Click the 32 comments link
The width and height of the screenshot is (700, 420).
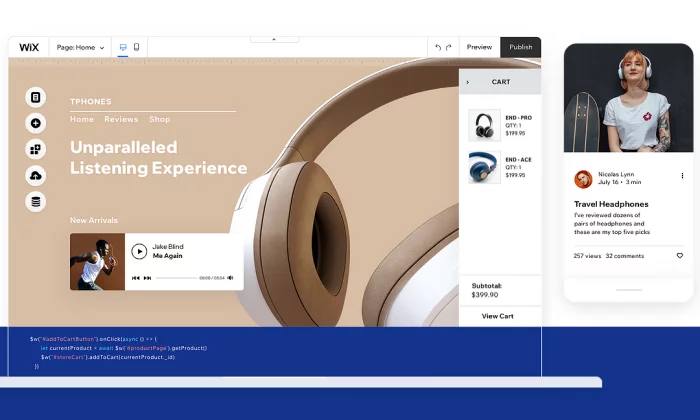(625, 256)
